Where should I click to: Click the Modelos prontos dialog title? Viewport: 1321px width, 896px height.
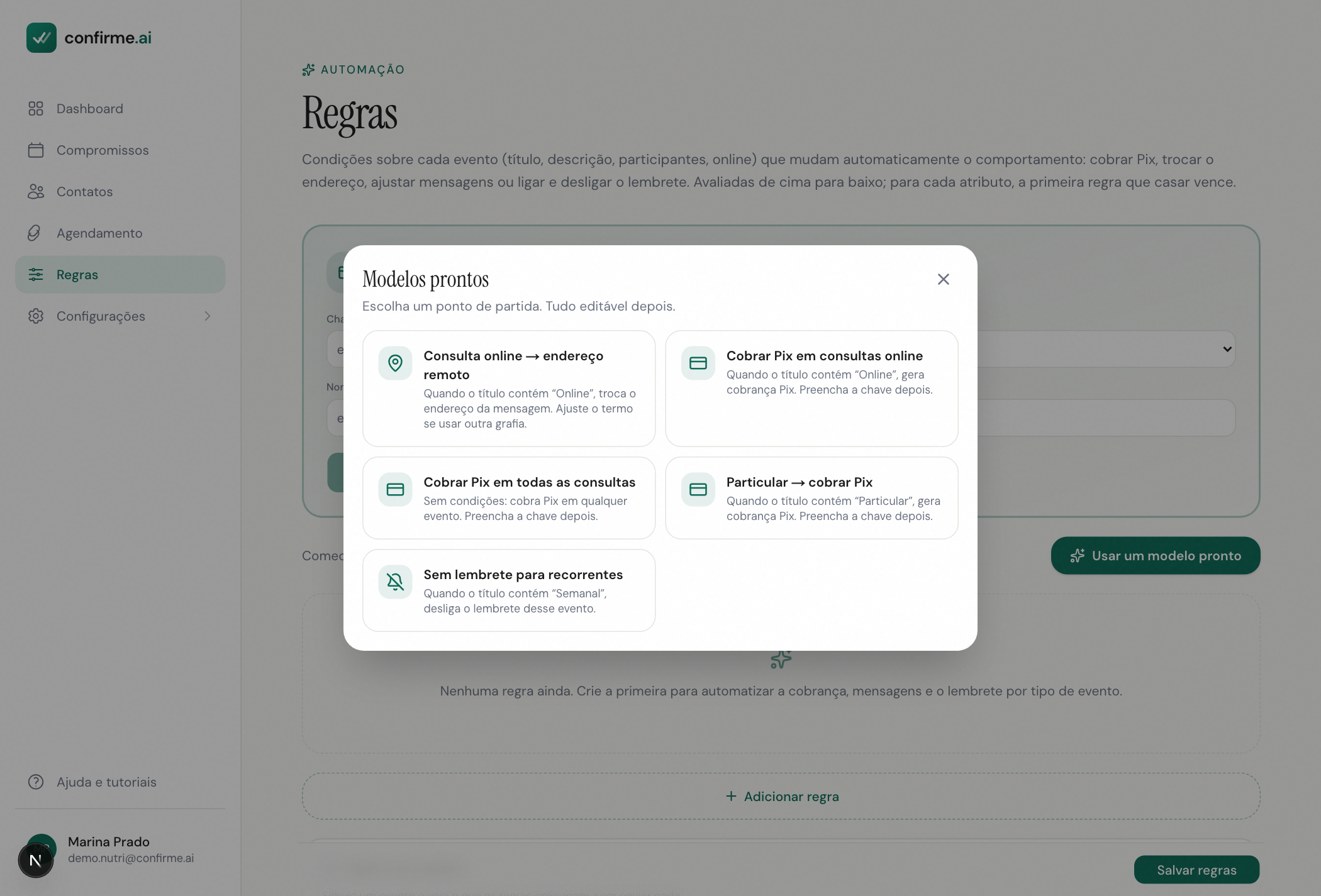425,279
